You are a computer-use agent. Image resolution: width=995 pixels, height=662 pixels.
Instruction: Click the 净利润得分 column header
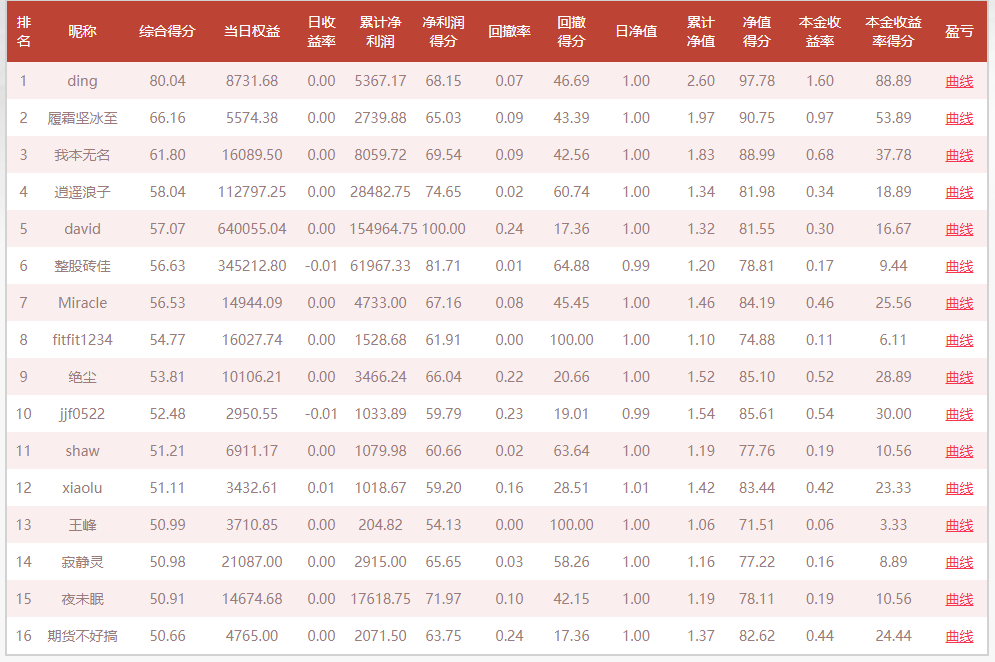[x=444, y=31]
